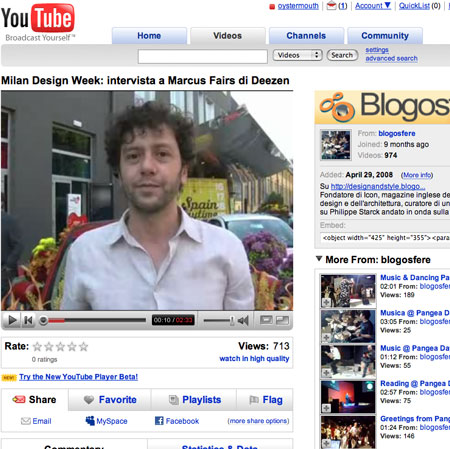Screen dimensions: 450x449
Task: Open the oystermouth user link
Action: point(298,6)
